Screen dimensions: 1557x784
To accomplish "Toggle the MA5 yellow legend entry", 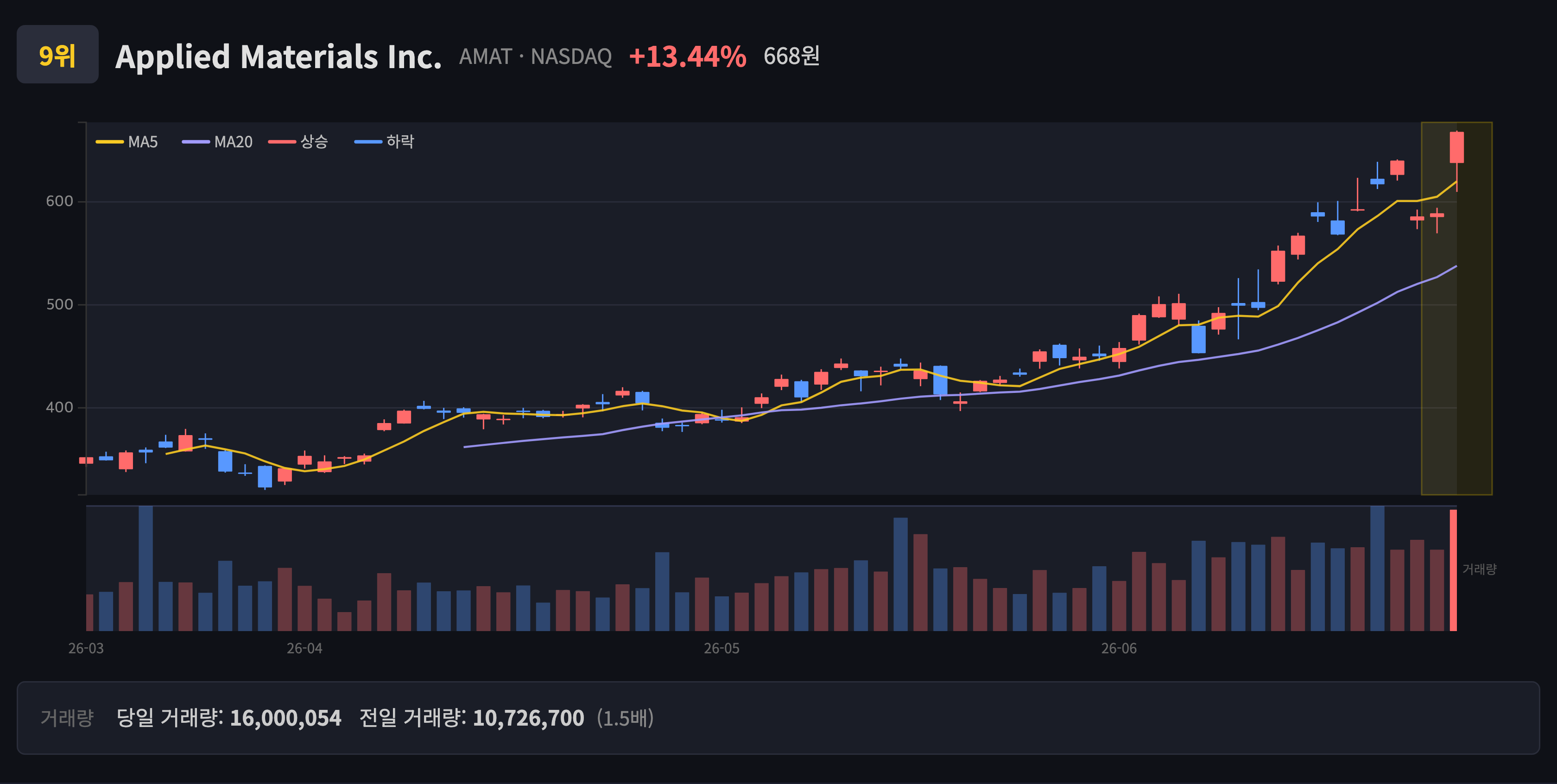I will click(x=127, y=141).
